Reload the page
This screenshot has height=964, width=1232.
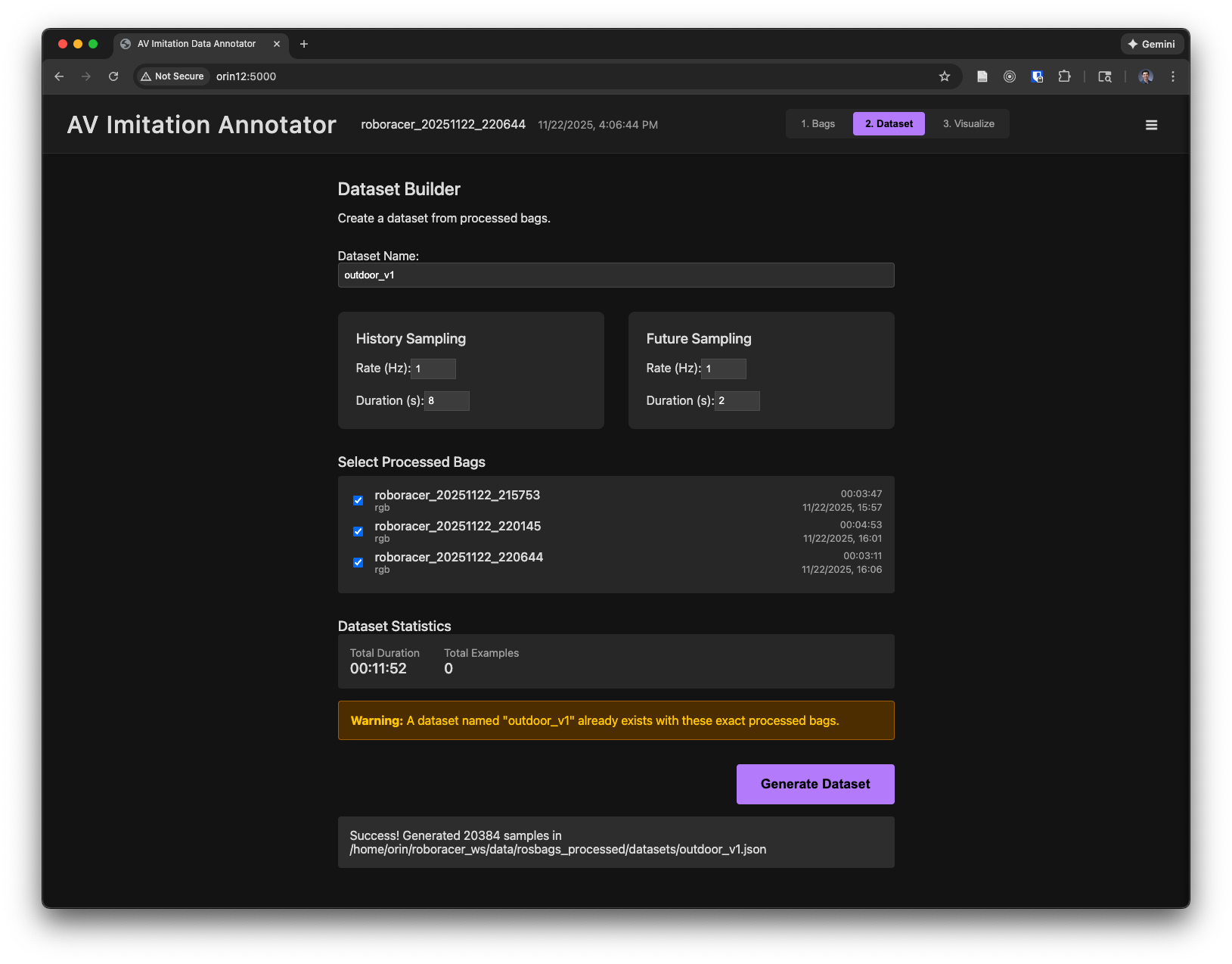(113, 76)
